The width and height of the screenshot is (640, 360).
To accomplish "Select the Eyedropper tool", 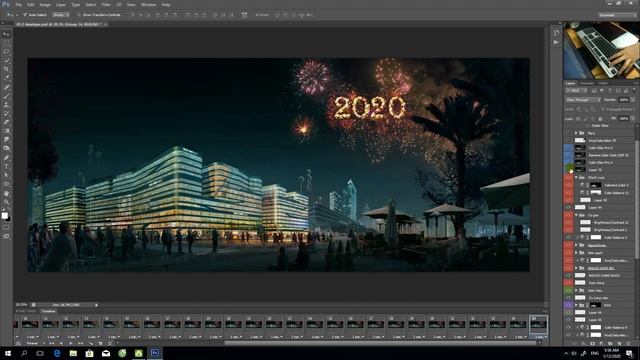I will 6,78.
